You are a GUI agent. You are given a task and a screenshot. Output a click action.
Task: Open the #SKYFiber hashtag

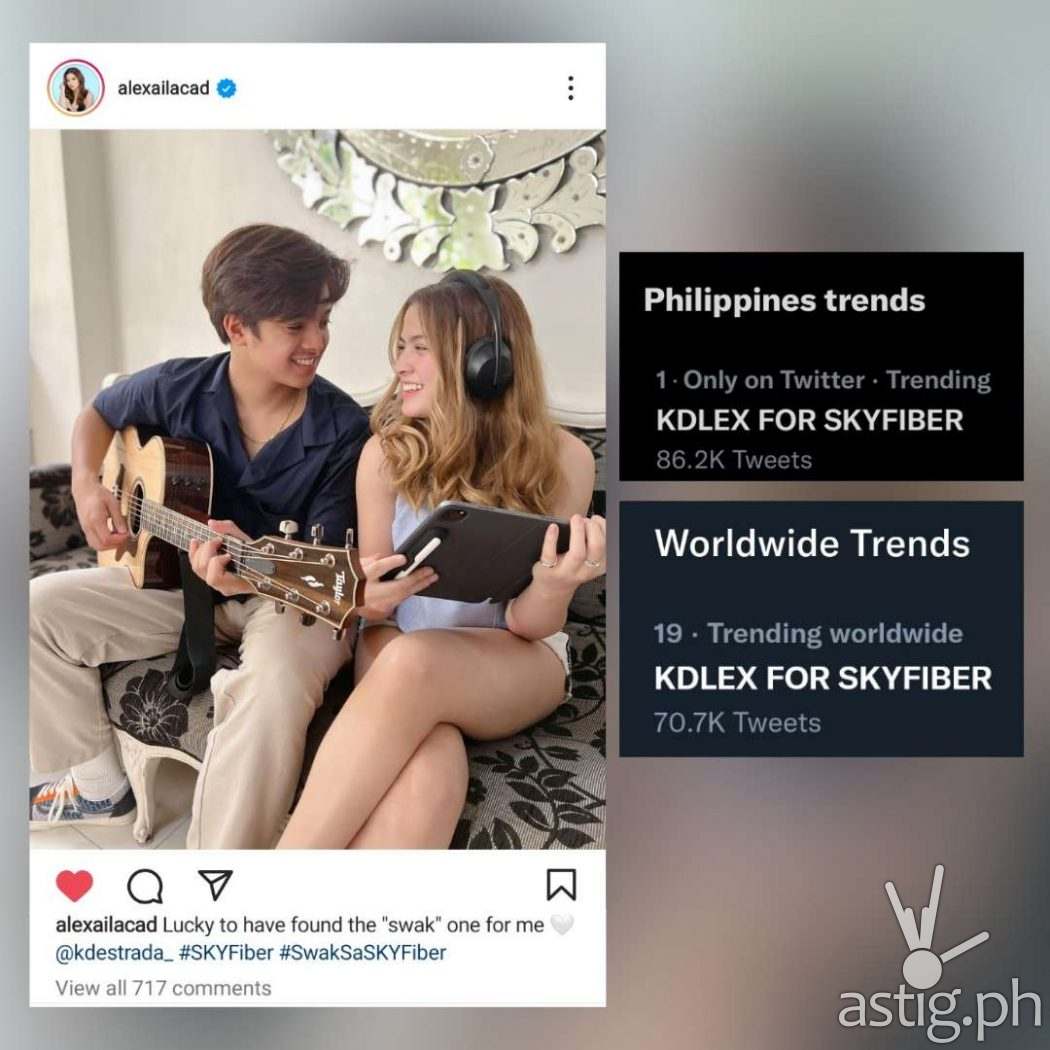[226, 953]
